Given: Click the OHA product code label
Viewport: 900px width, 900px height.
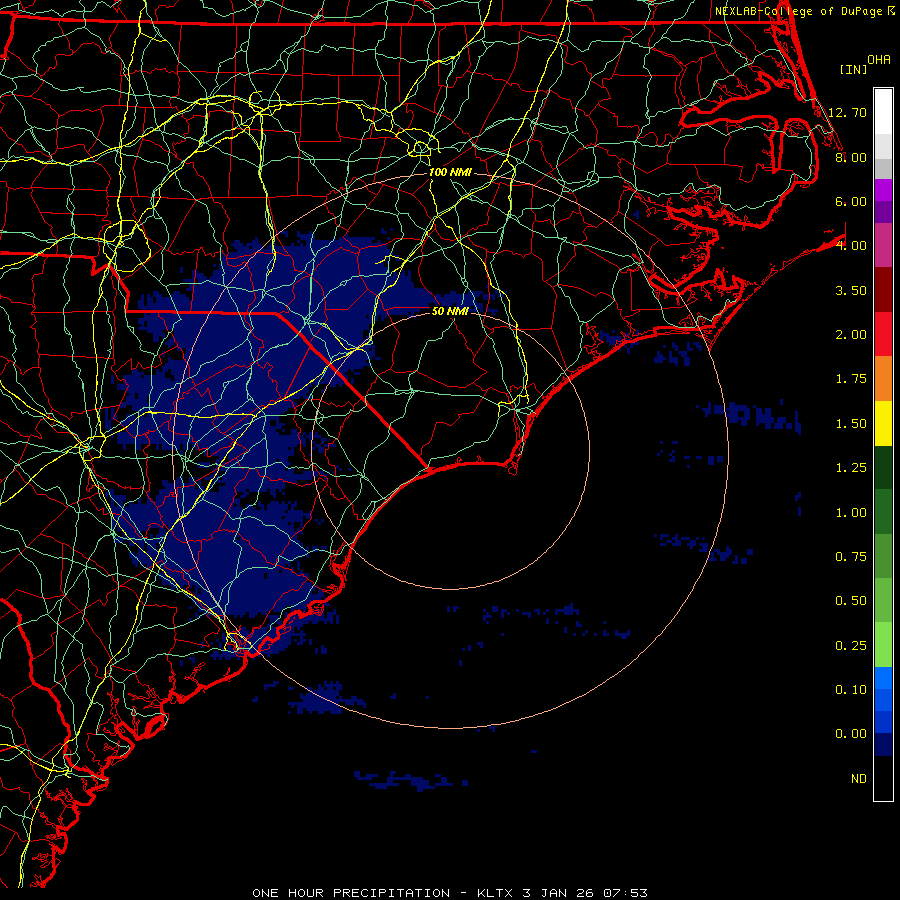Looking at the screenshot, I should pyautogui.click(x=879, y=60).
